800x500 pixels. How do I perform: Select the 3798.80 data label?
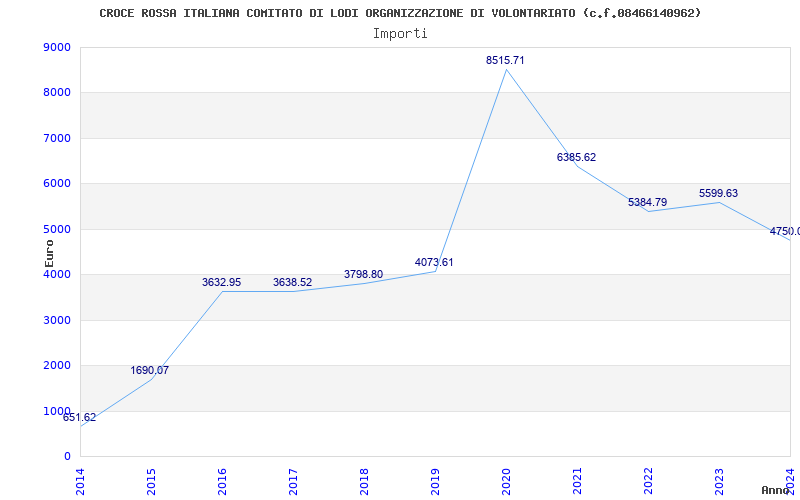pos(363,274)
